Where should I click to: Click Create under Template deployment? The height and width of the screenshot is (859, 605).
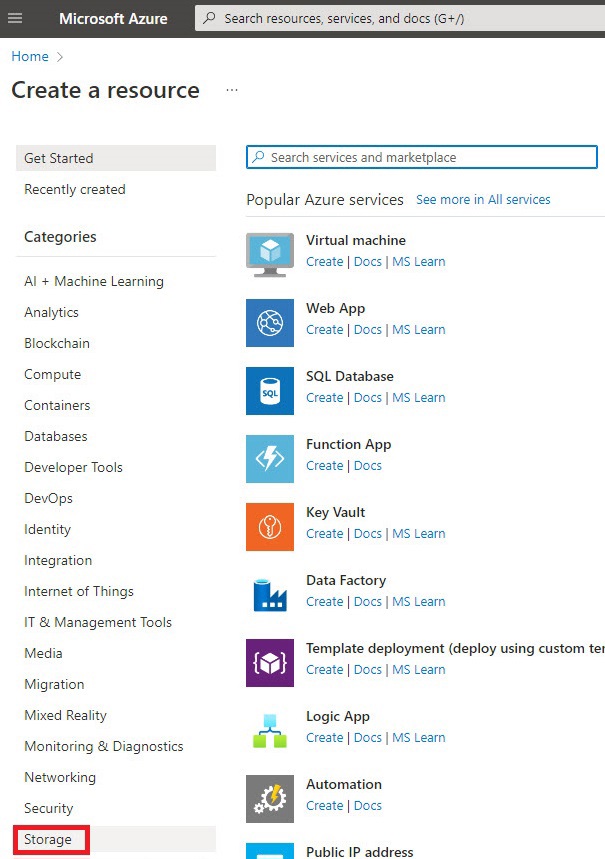click(324, 669)
